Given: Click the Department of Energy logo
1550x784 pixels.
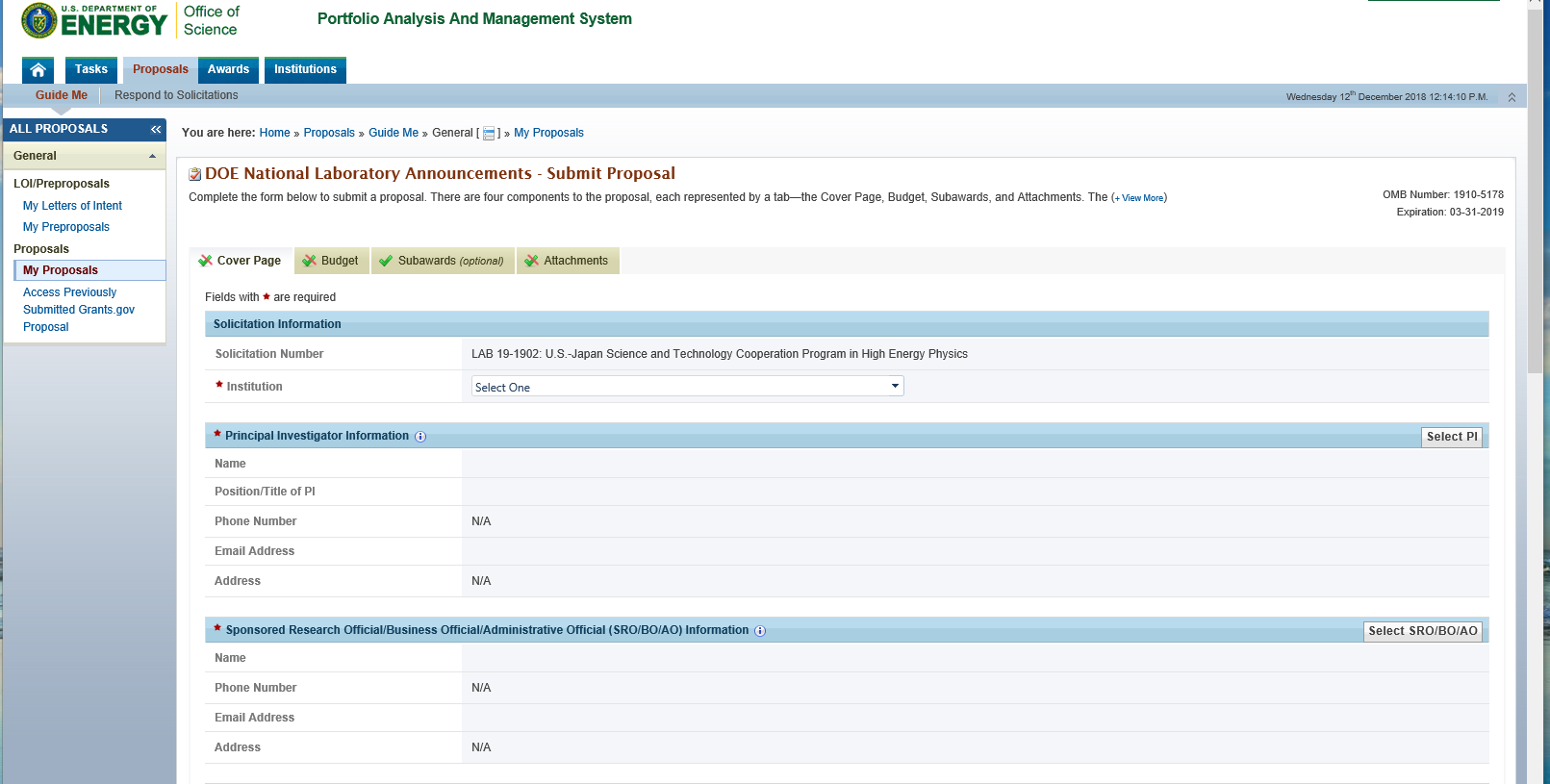Looking at the screenshot, I should coord(93,20).
